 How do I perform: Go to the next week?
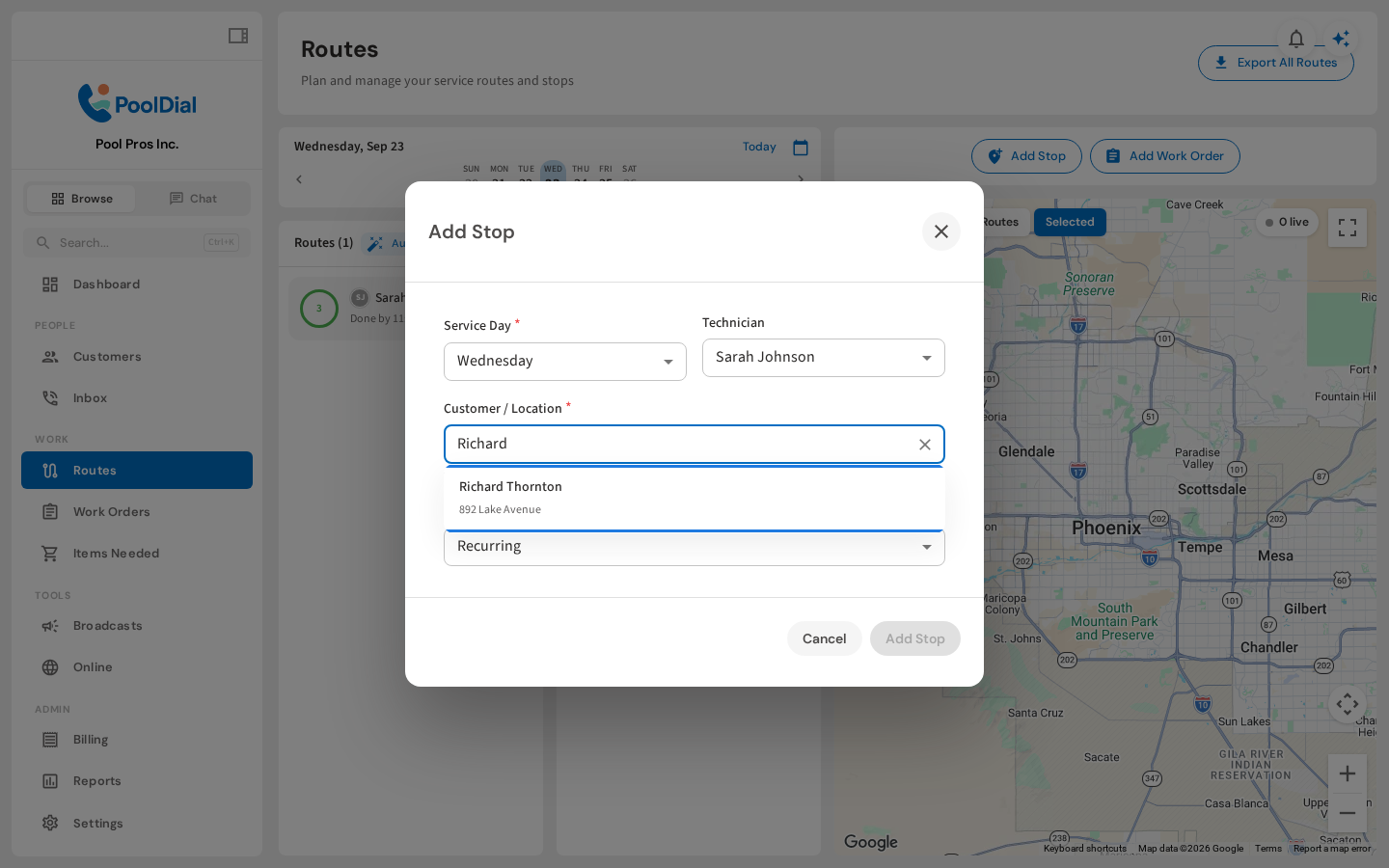[801, 179]
